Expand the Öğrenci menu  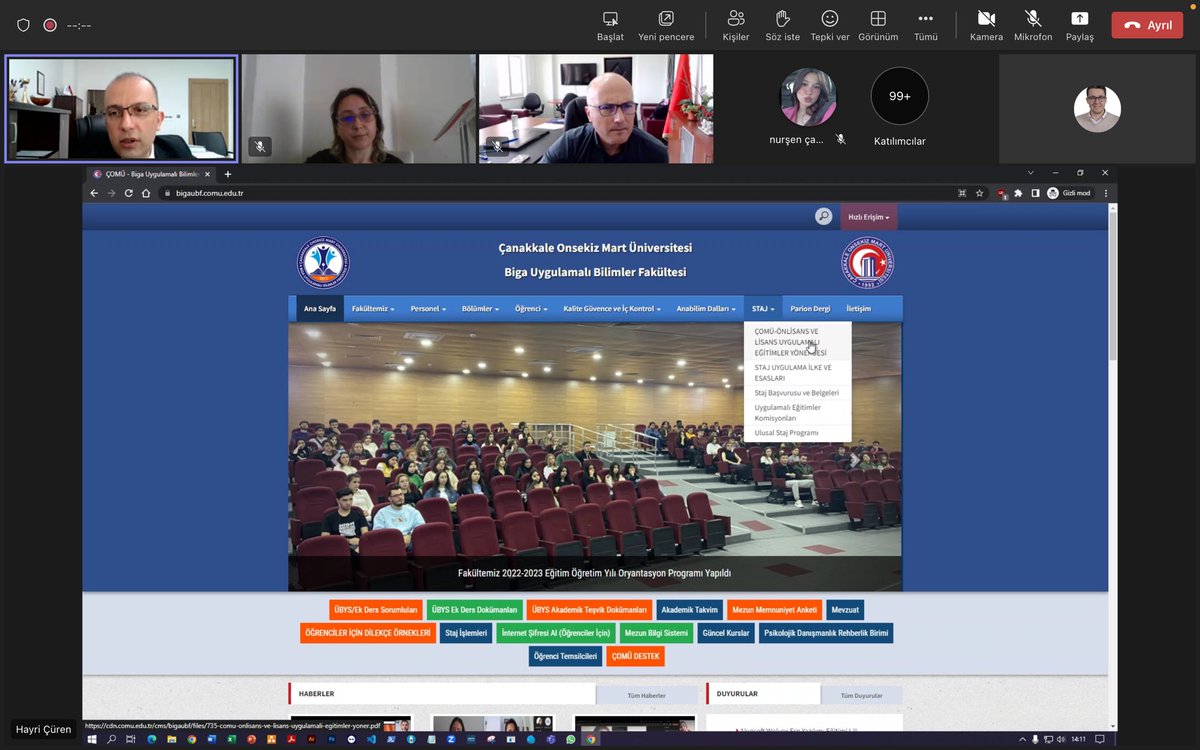pos(531,309)
